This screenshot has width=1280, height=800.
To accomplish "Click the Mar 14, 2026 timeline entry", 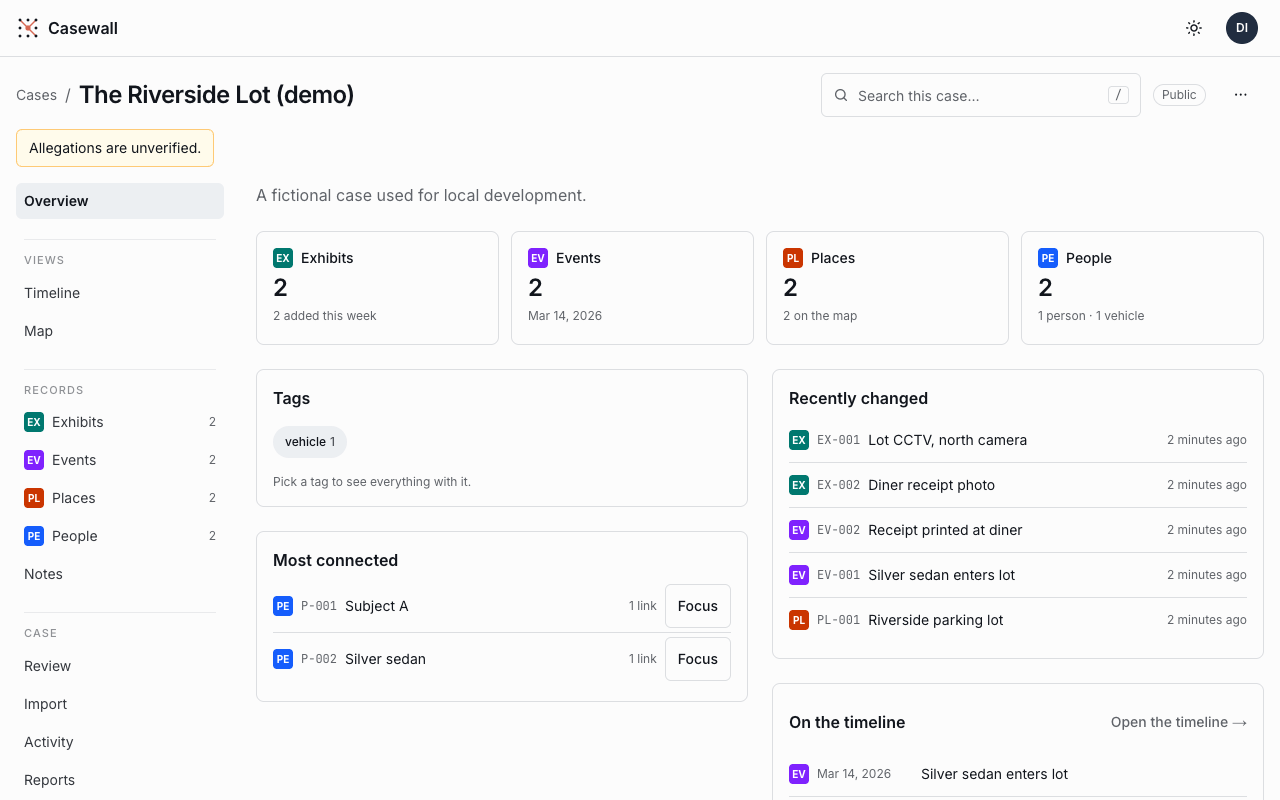I will [x=1018, y=774].
